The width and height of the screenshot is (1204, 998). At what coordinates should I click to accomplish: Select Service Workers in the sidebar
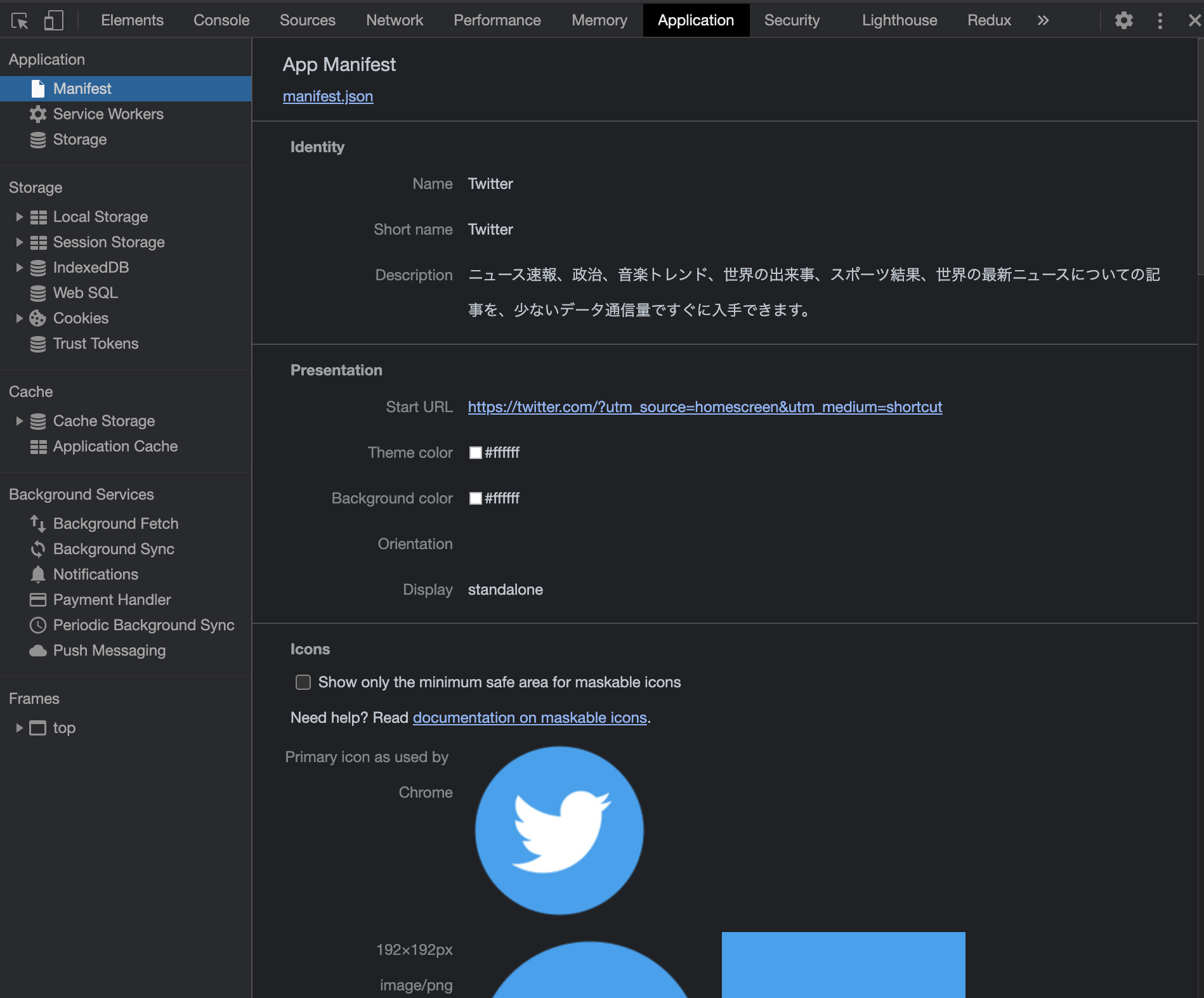126,114
